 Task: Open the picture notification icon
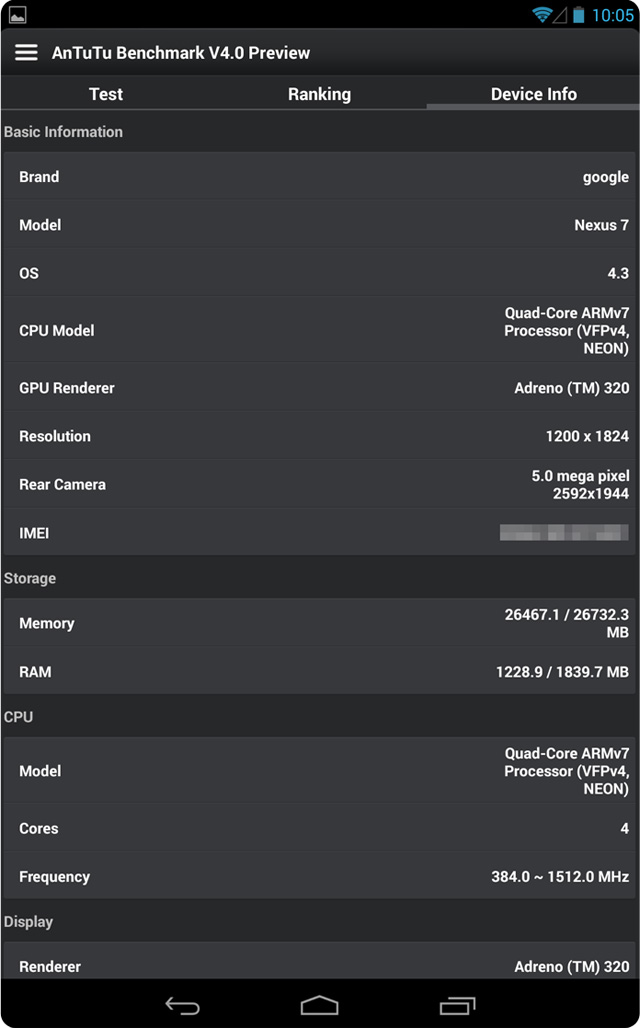click(x=18, y=14)
